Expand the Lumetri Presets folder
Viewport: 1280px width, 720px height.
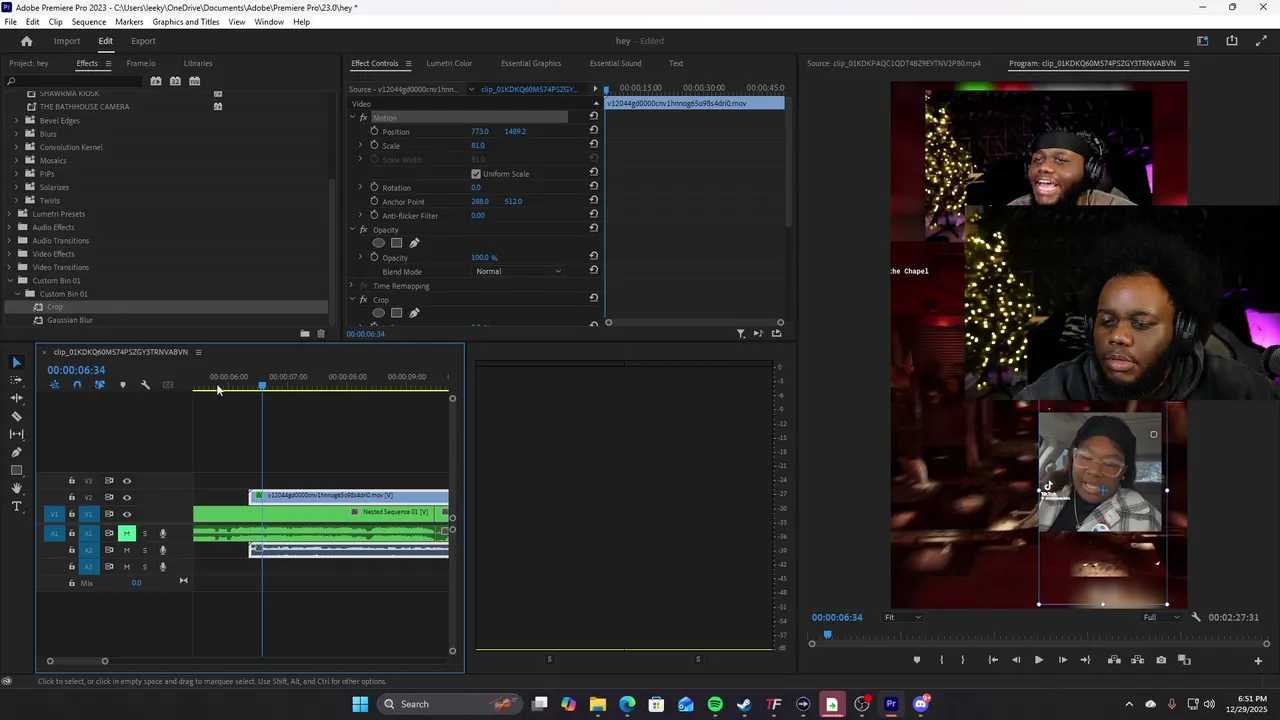(10, 214)
